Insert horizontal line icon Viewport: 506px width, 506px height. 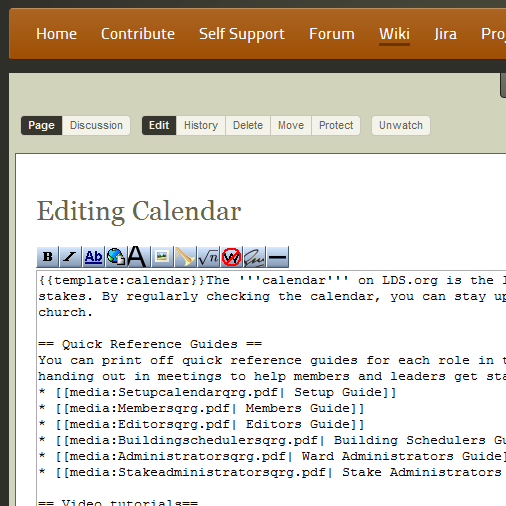click(x=277, y=257)
